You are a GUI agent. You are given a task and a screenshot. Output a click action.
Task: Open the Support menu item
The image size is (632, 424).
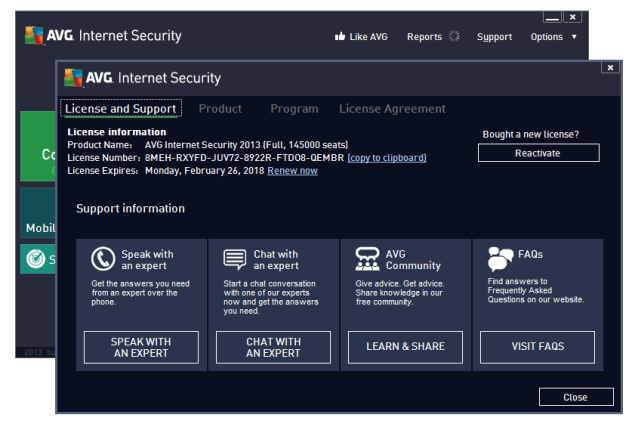pos(494,37)
